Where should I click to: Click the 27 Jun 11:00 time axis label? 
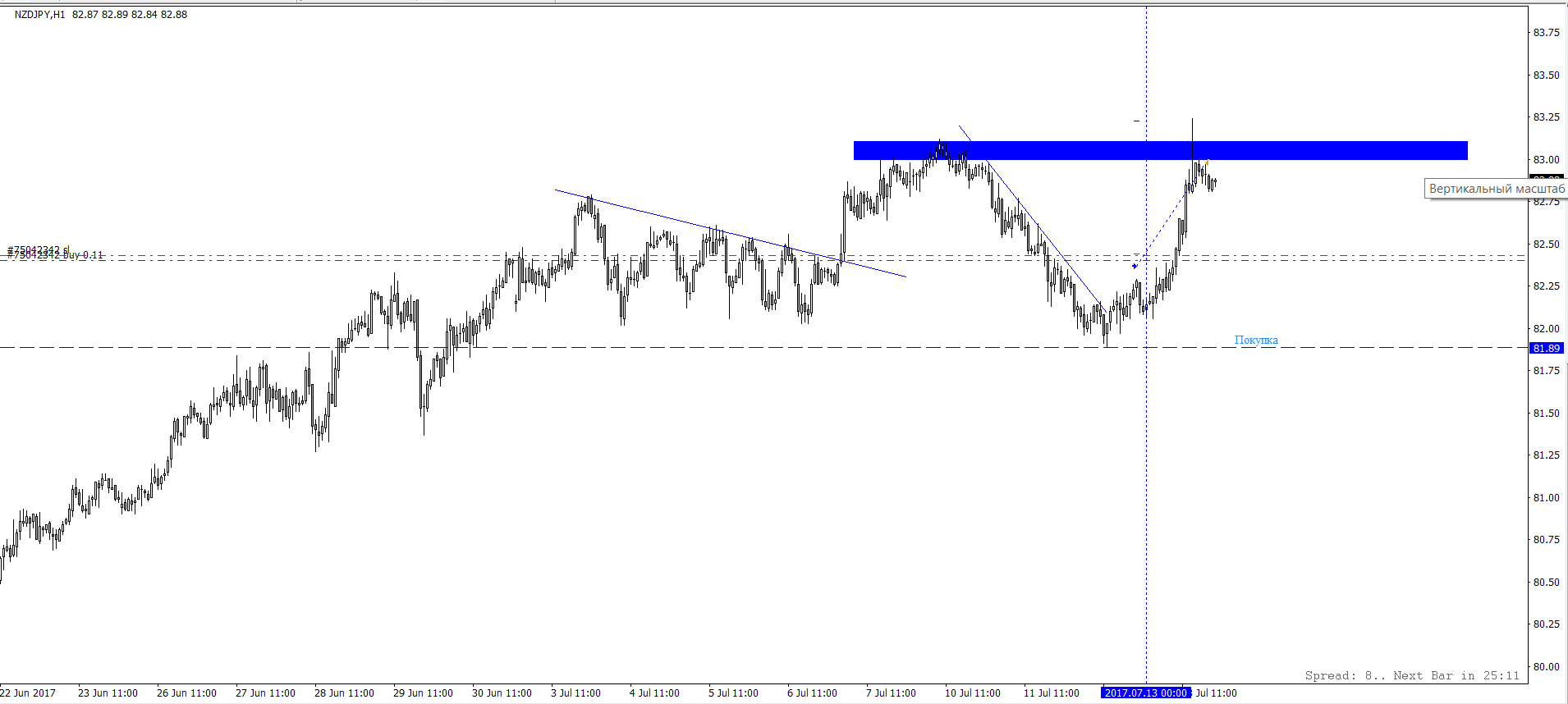coord(265,693)
